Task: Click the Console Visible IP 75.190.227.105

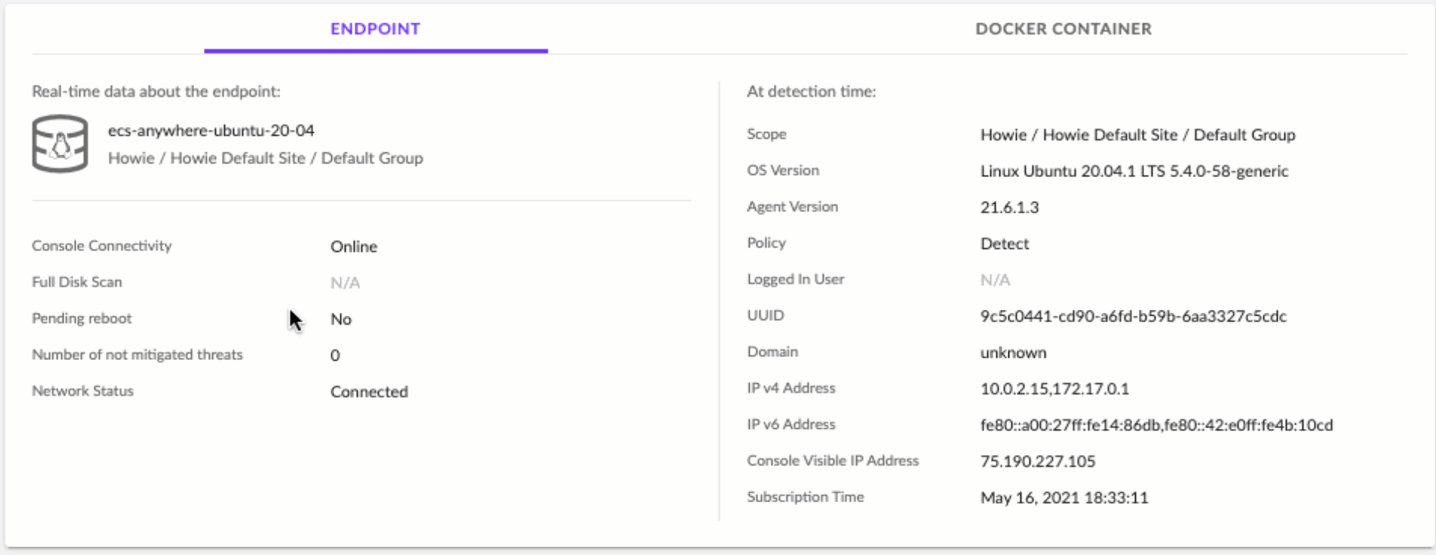Action: [1038, 461]
